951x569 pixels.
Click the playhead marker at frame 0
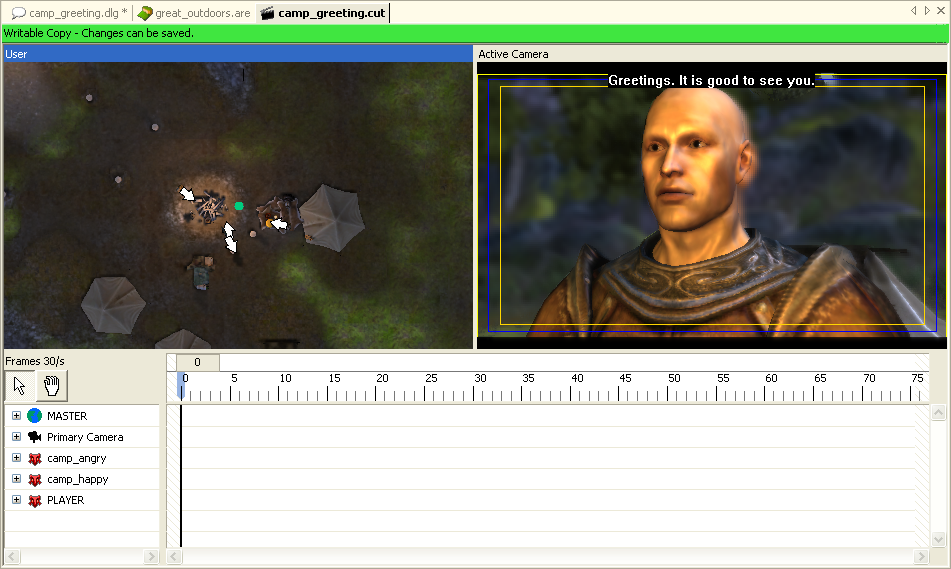tap(181, 384)
